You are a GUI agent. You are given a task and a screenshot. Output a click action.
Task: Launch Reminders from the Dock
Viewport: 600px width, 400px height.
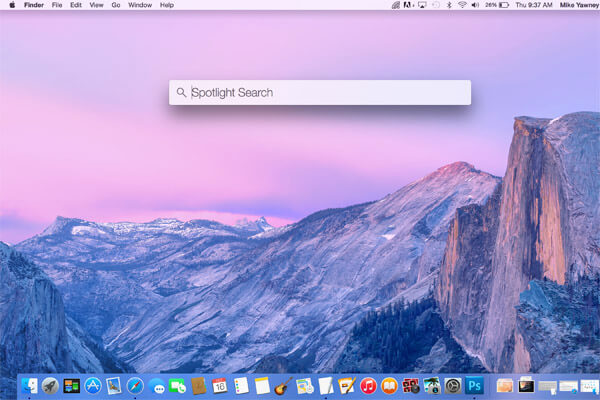click(241, 386)
